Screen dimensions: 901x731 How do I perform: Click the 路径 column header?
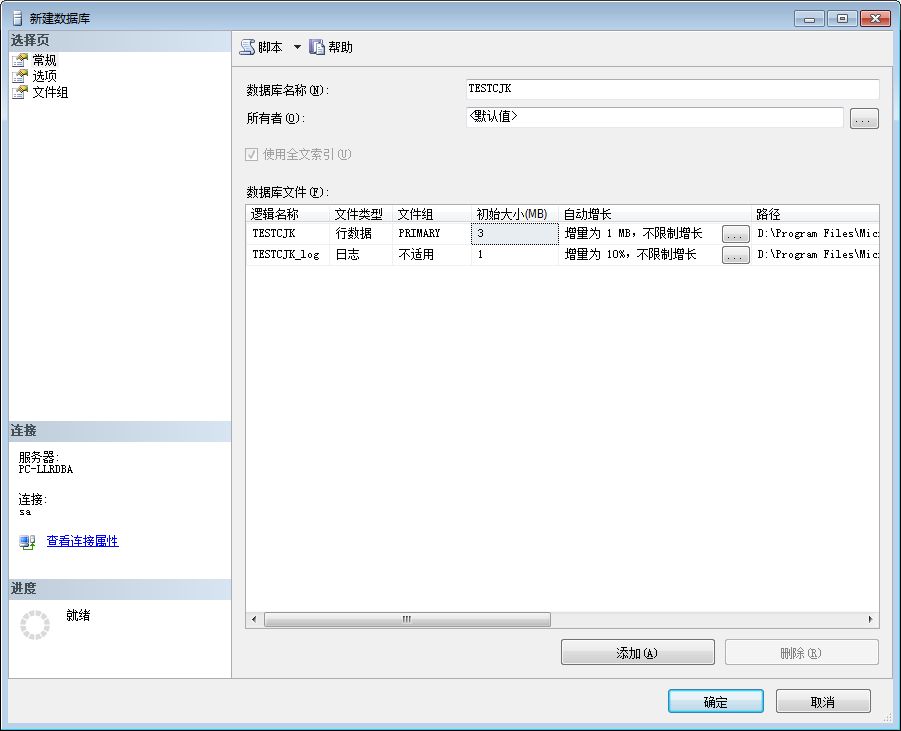tap(815, 214)
